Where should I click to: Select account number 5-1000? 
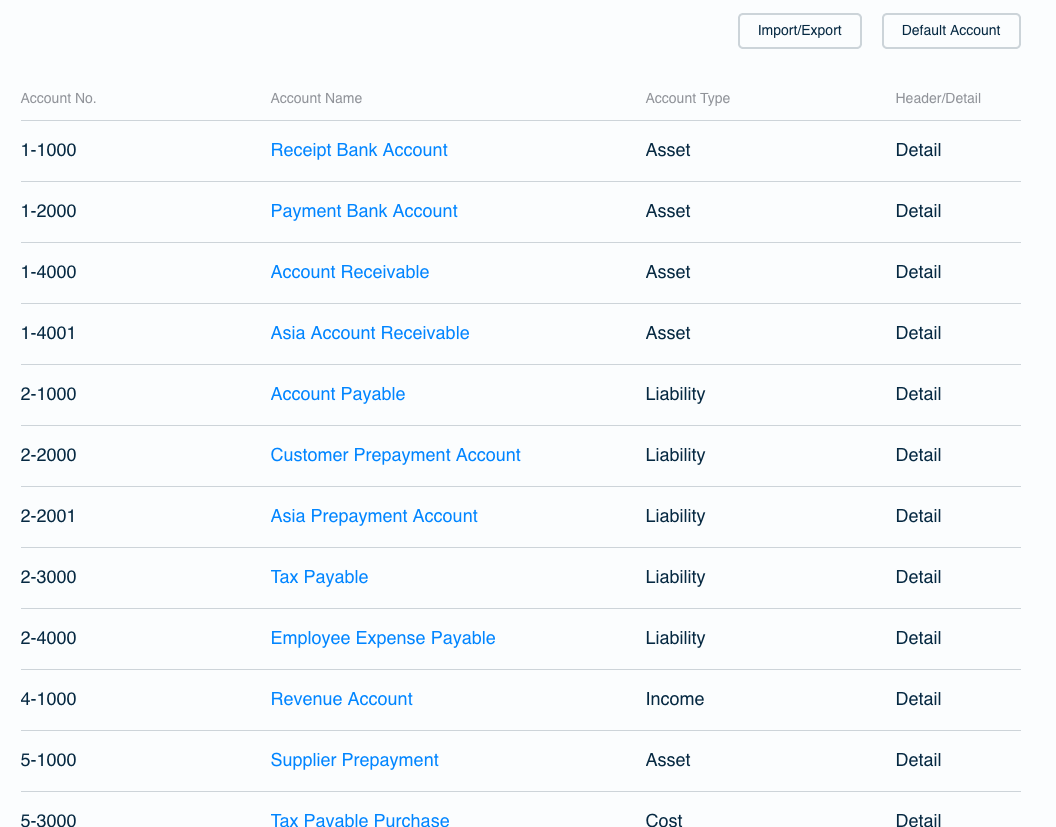(x=48, y=760)
